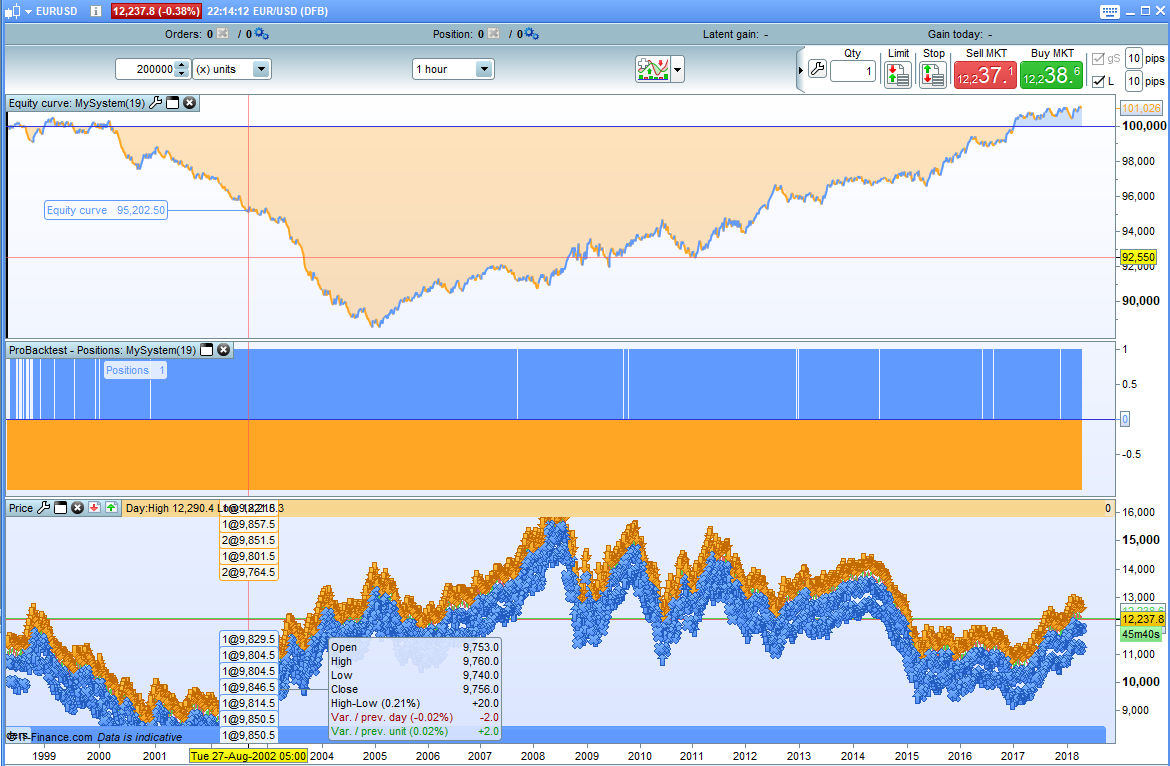Viewport: 1170px width, 766px height.
Task: Click the 2008 label on the time axis
Action: [x=533, y=756]
